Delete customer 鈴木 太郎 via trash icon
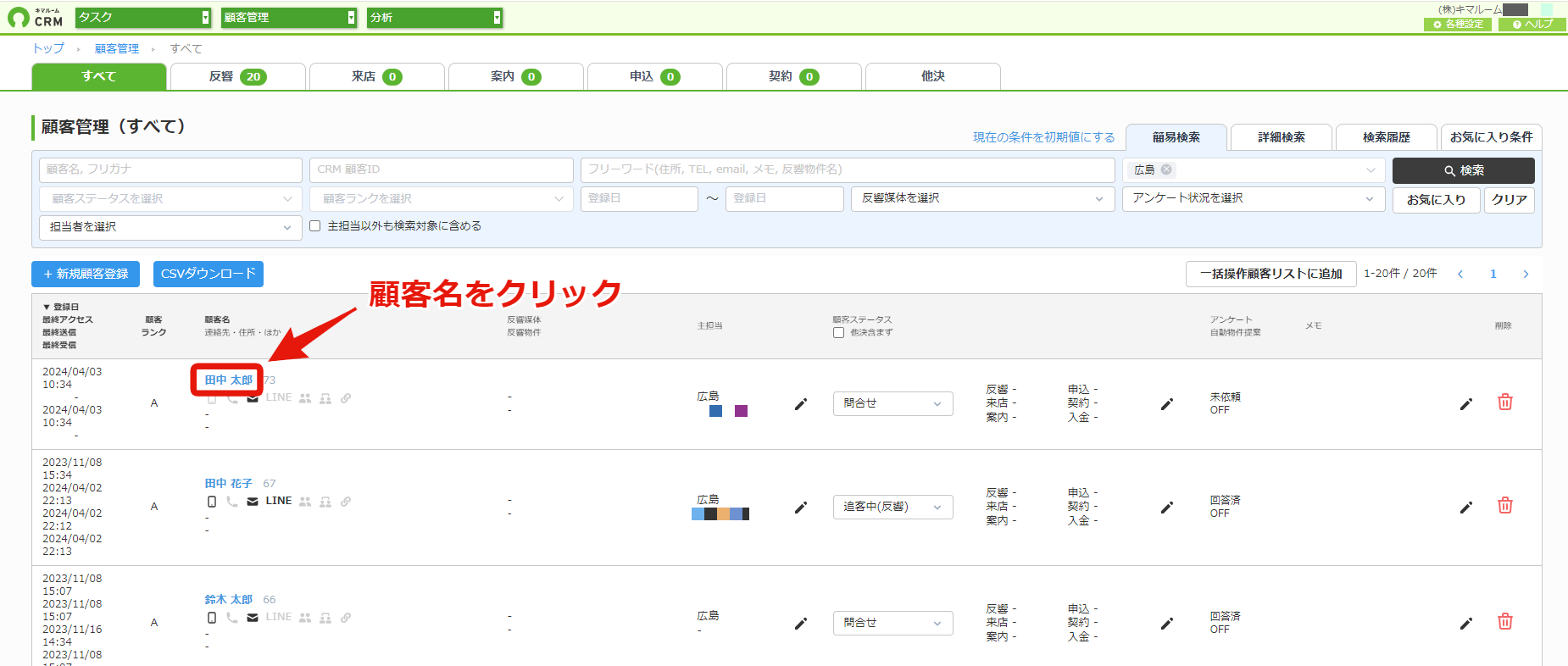Screen dimensions: 1568x666 (x=1505, y=622)
